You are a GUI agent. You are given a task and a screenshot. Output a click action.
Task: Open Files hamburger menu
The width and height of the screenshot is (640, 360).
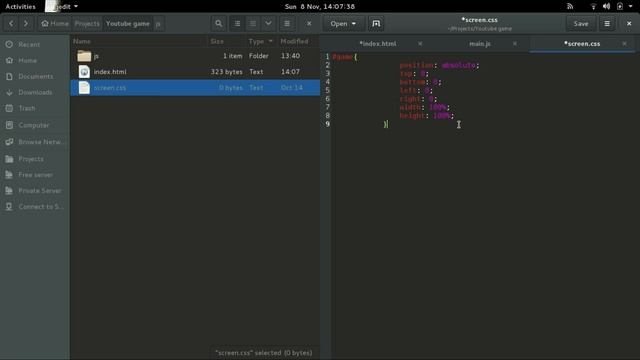click(x=287, y=24)
